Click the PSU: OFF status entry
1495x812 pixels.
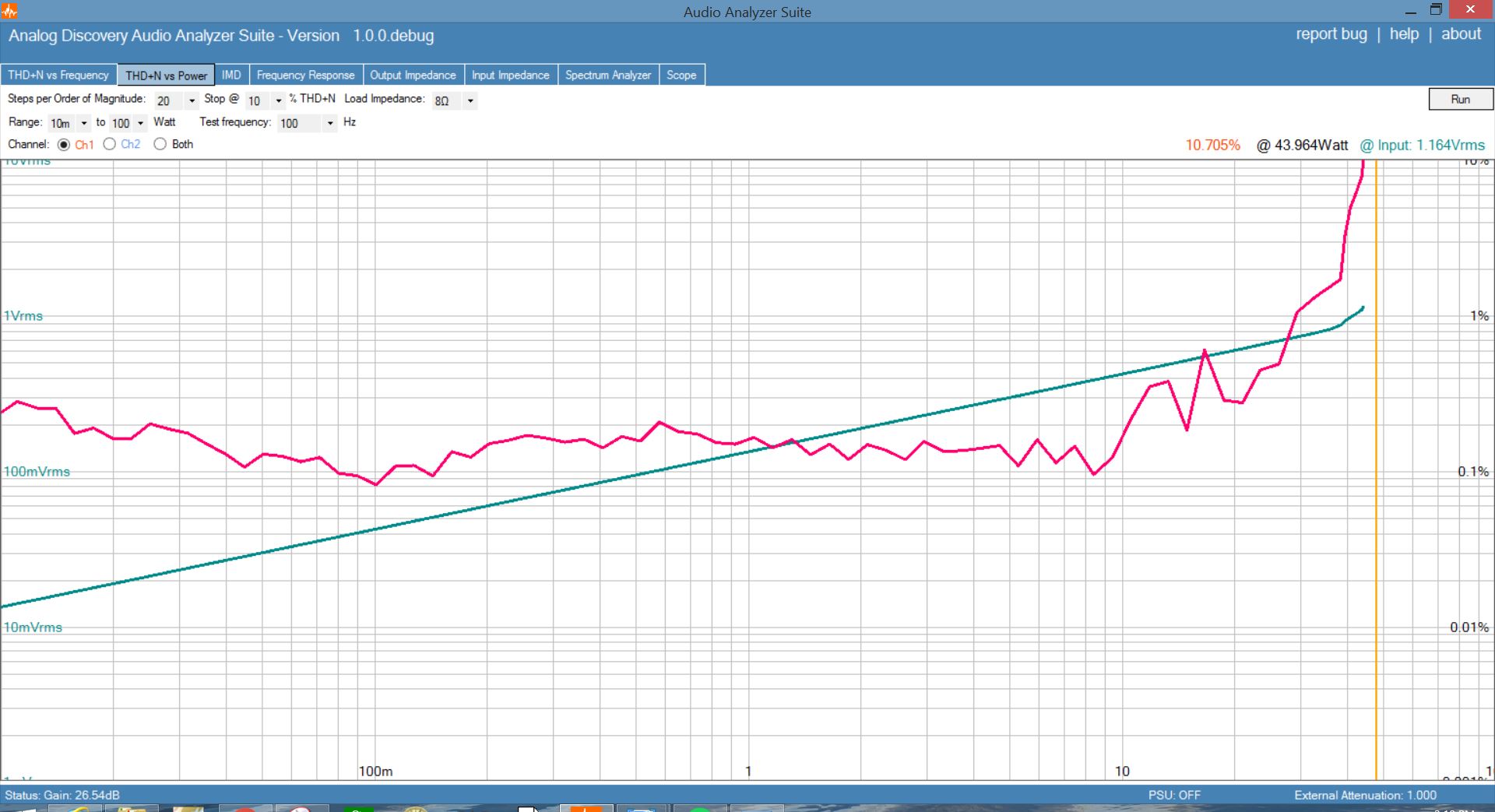tap(1174, 795)
